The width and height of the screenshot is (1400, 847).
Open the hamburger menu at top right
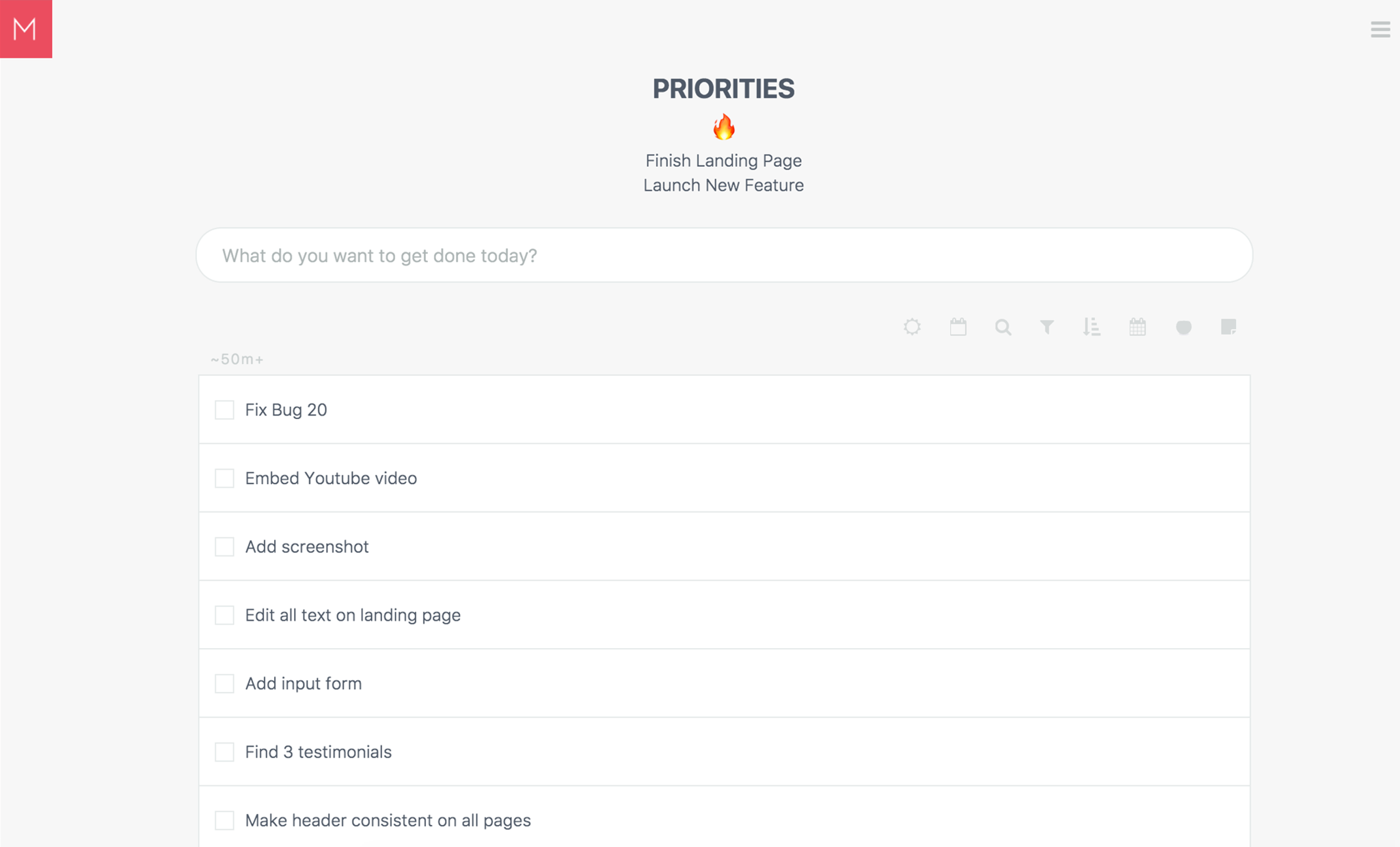click(1380, 29)
